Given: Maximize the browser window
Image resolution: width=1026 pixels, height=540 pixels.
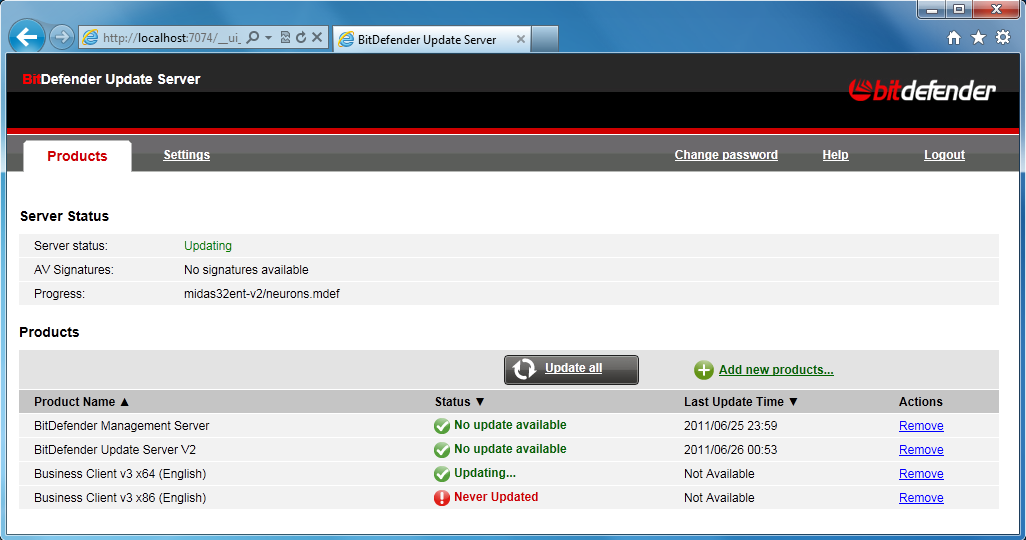Looking at the screenshot, I should pos(959,9).
